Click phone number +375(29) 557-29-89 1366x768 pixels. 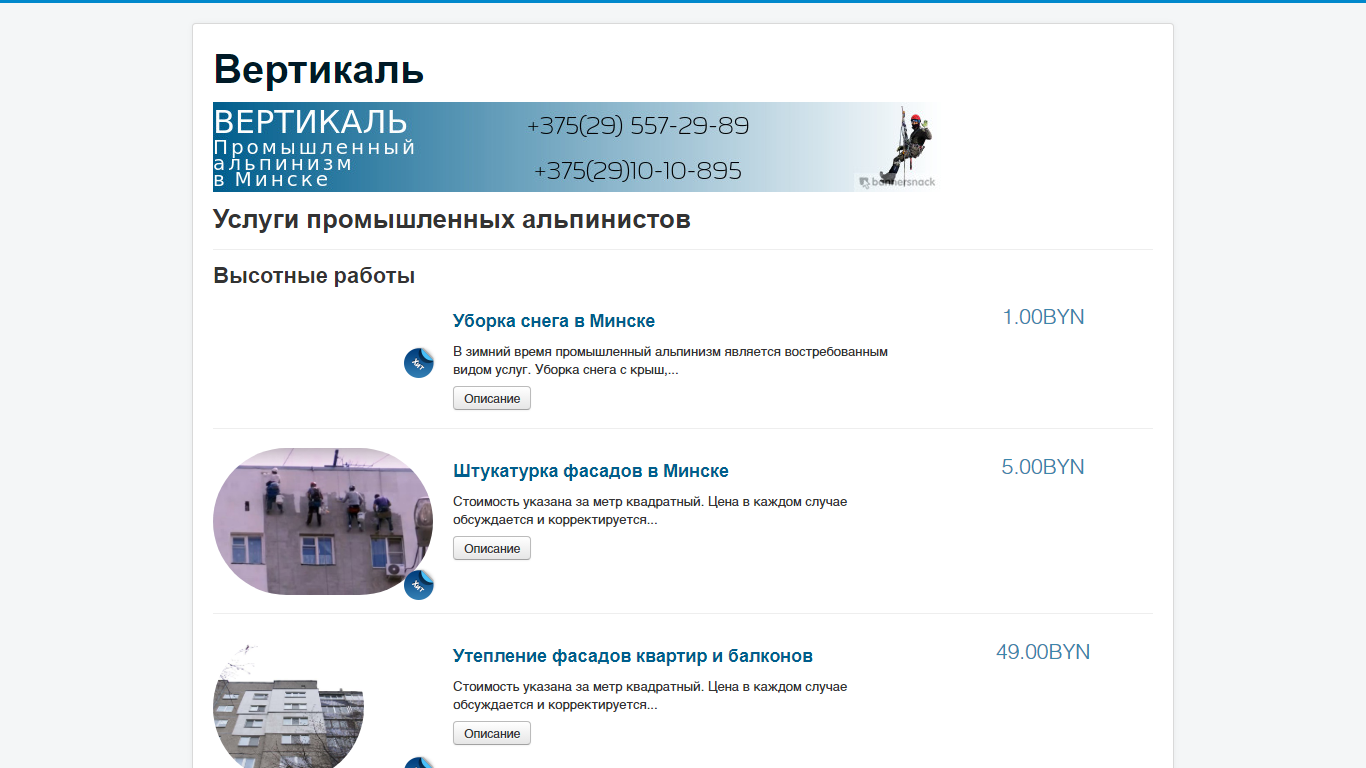tap(638, 126)
